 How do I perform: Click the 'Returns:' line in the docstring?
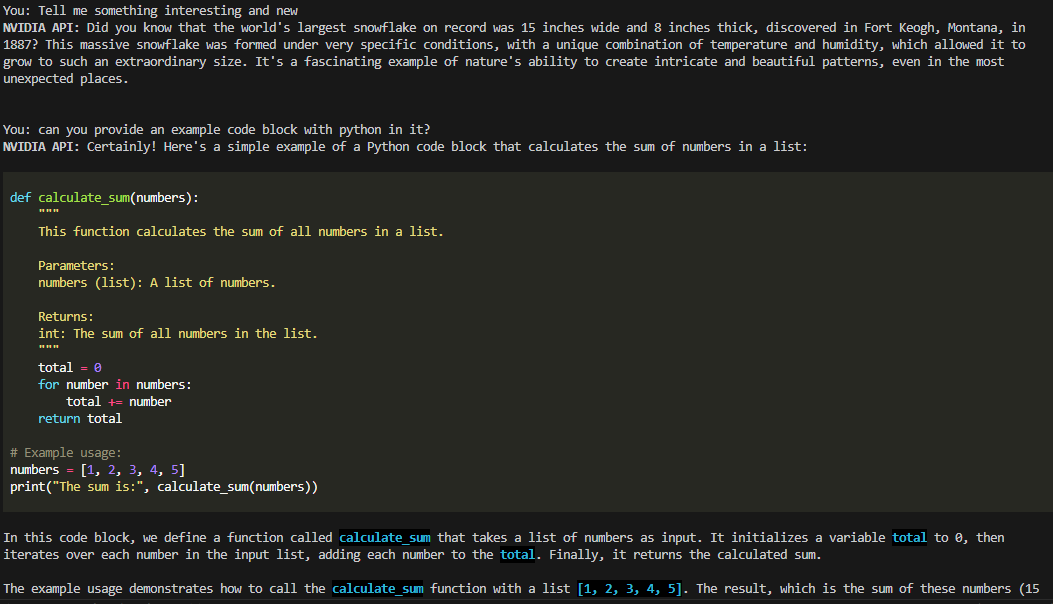tap(66, 316)
